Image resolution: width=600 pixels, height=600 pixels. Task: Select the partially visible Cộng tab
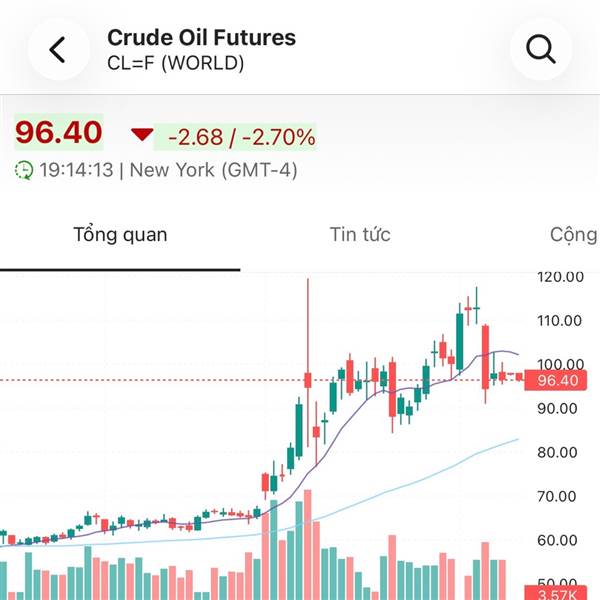(573, 236)
